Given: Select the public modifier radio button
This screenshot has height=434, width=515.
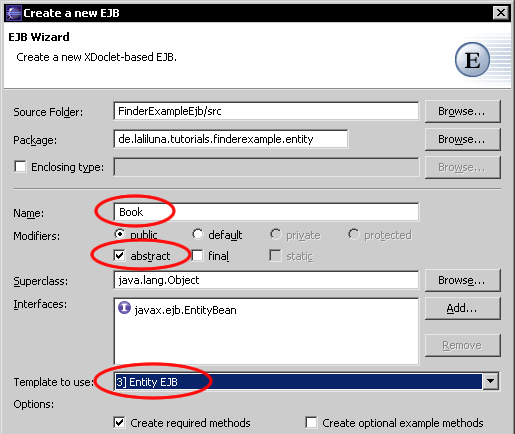Looking at the screenshot, I should point(119,234).
